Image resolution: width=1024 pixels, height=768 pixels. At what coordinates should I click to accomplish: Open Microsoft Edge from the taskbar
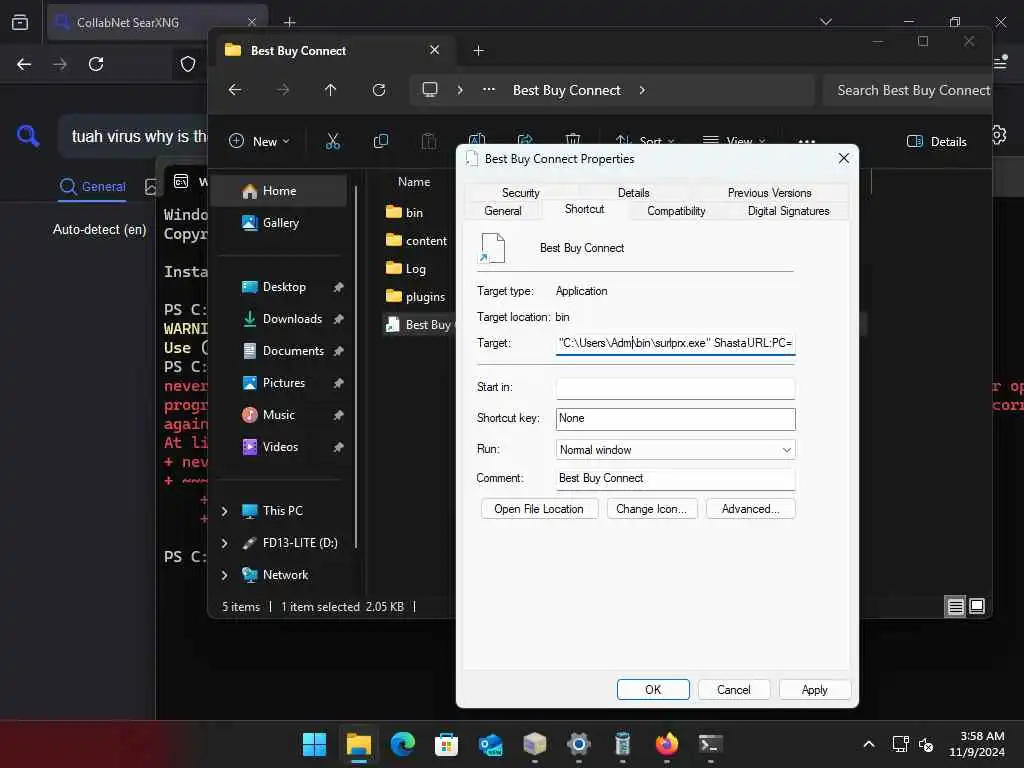(402, 744)
